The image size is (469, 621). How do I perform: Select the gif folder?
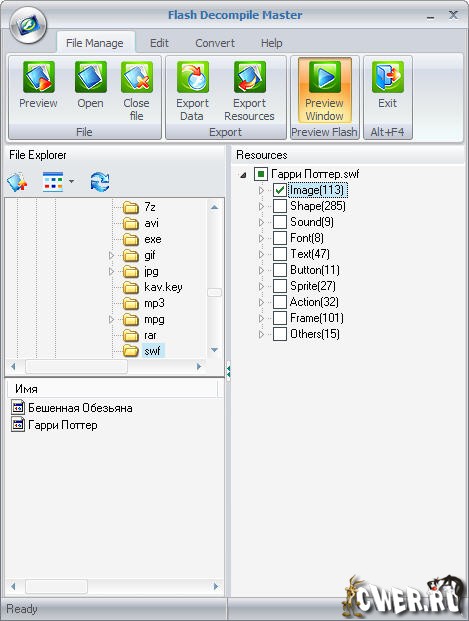[149, 255]
